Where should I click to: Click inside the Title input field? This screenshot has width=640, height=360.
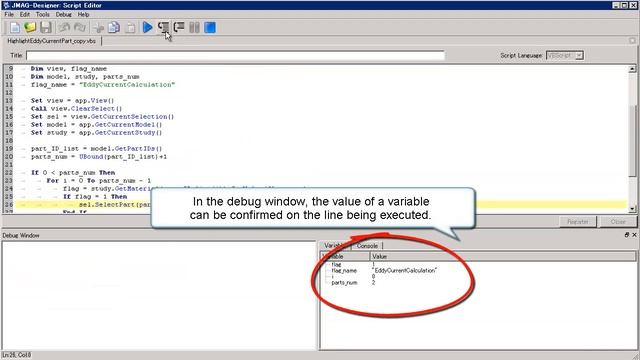click(236, 55)
